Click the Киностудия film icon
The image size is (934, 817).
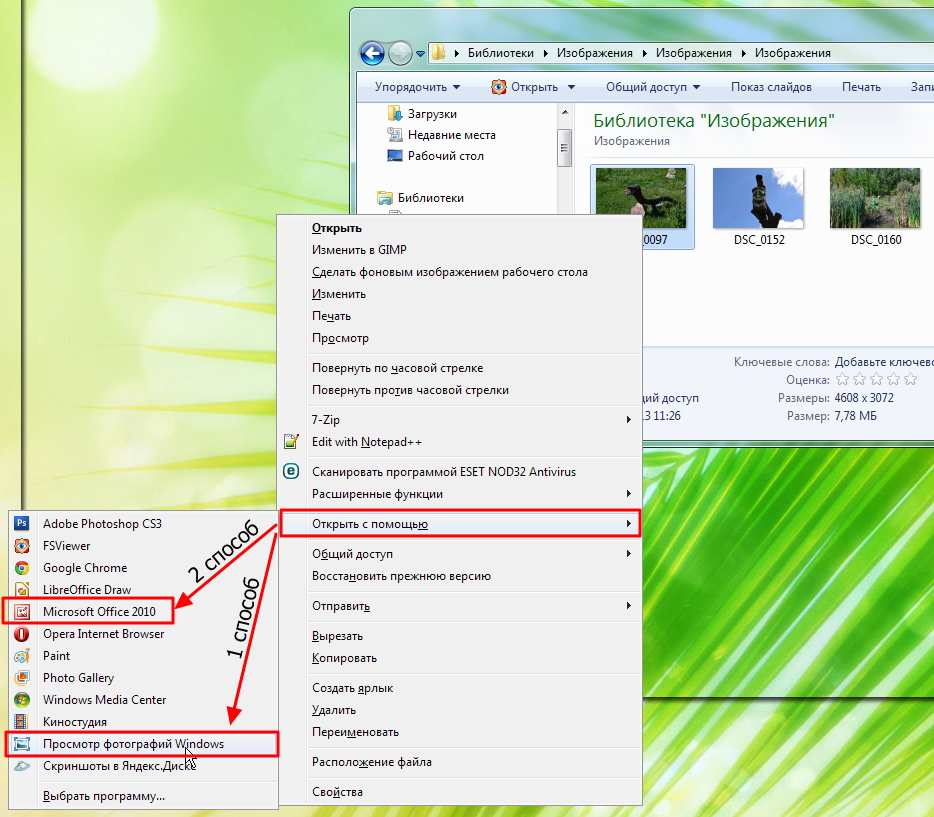coord(22,722)
